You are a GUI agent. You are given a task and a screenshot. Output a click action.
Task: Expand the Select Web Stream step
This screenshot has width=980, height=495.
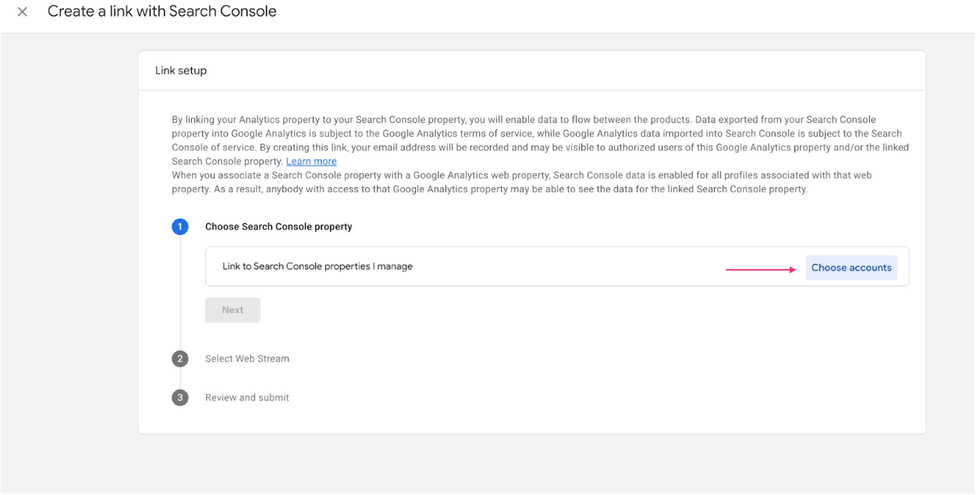tap(247, 359)
